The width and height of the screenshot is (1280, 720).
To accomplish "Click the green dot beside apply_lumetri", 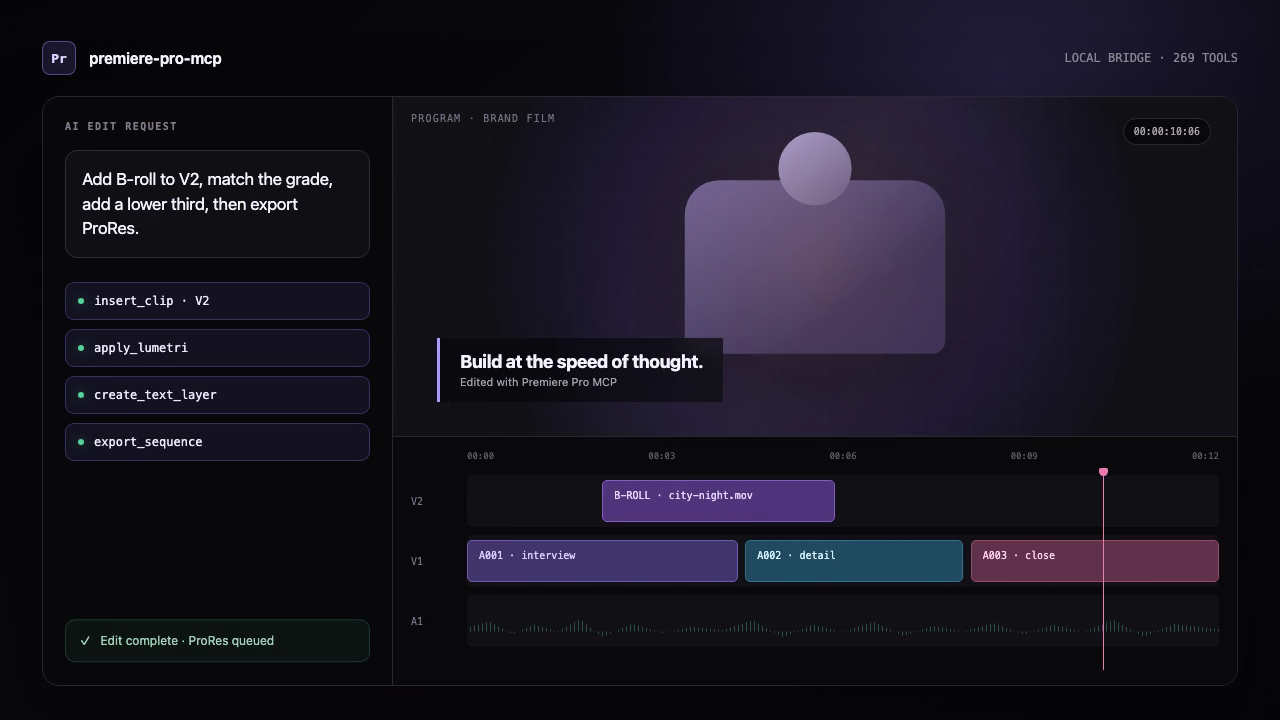I will pos(81,348).
